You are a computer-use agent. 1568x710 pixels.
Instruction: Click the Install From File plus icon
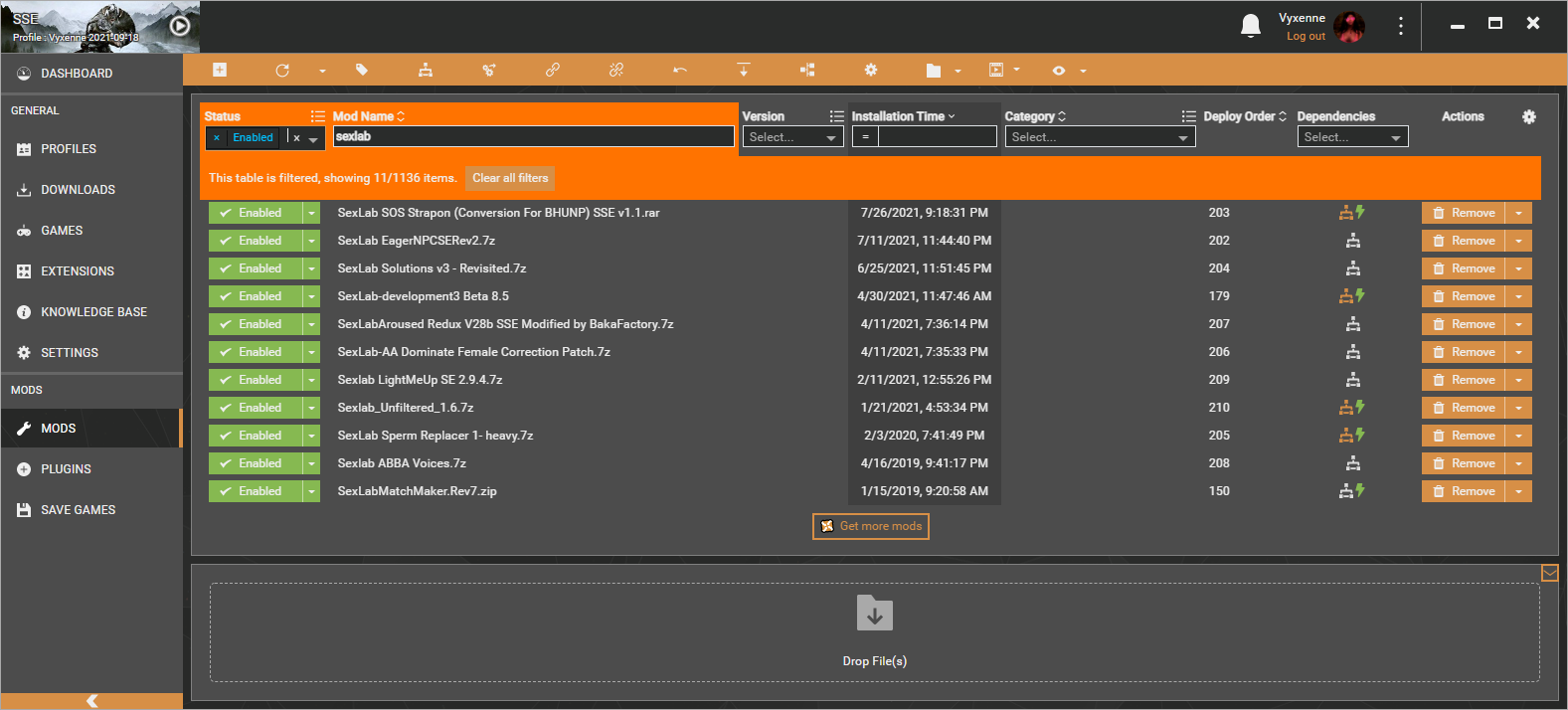tap(220, 70)
